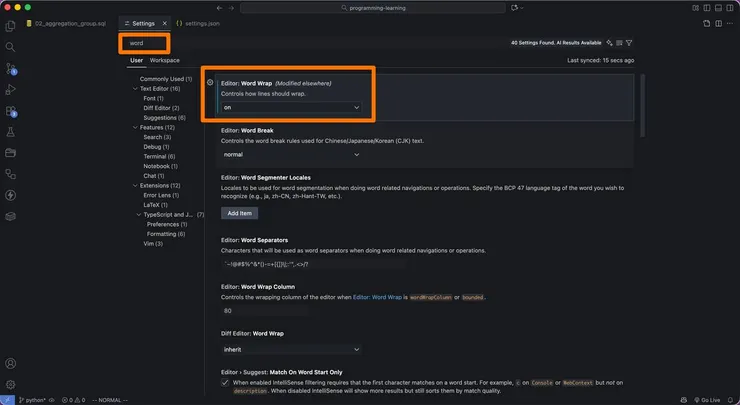Click Open Settings JSON icon

[706, 23]
